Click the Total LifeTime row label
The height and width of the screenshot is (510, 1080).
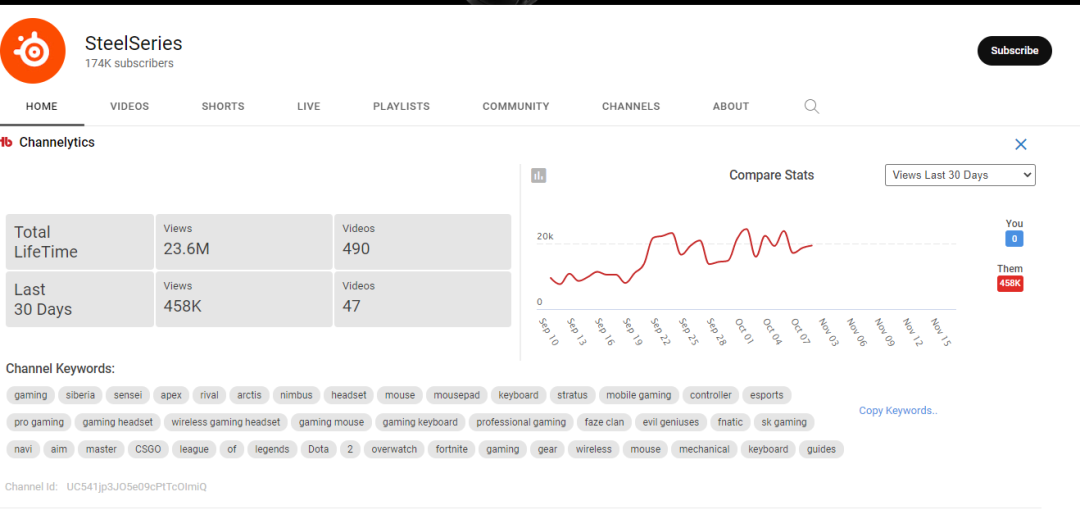(x=80, y=242)
